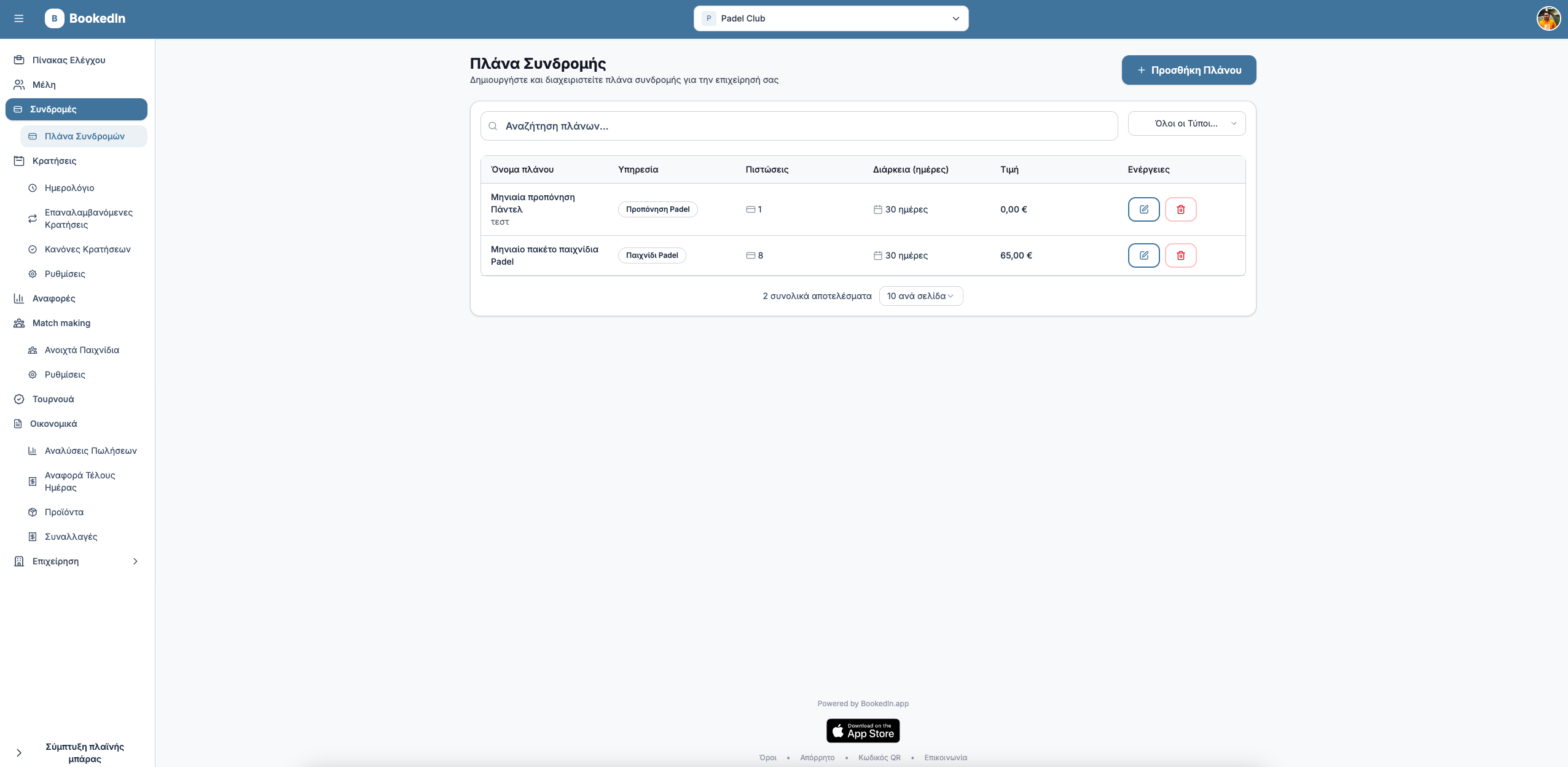
Task: Open the hamburger menu at top left
Action: 19,18
